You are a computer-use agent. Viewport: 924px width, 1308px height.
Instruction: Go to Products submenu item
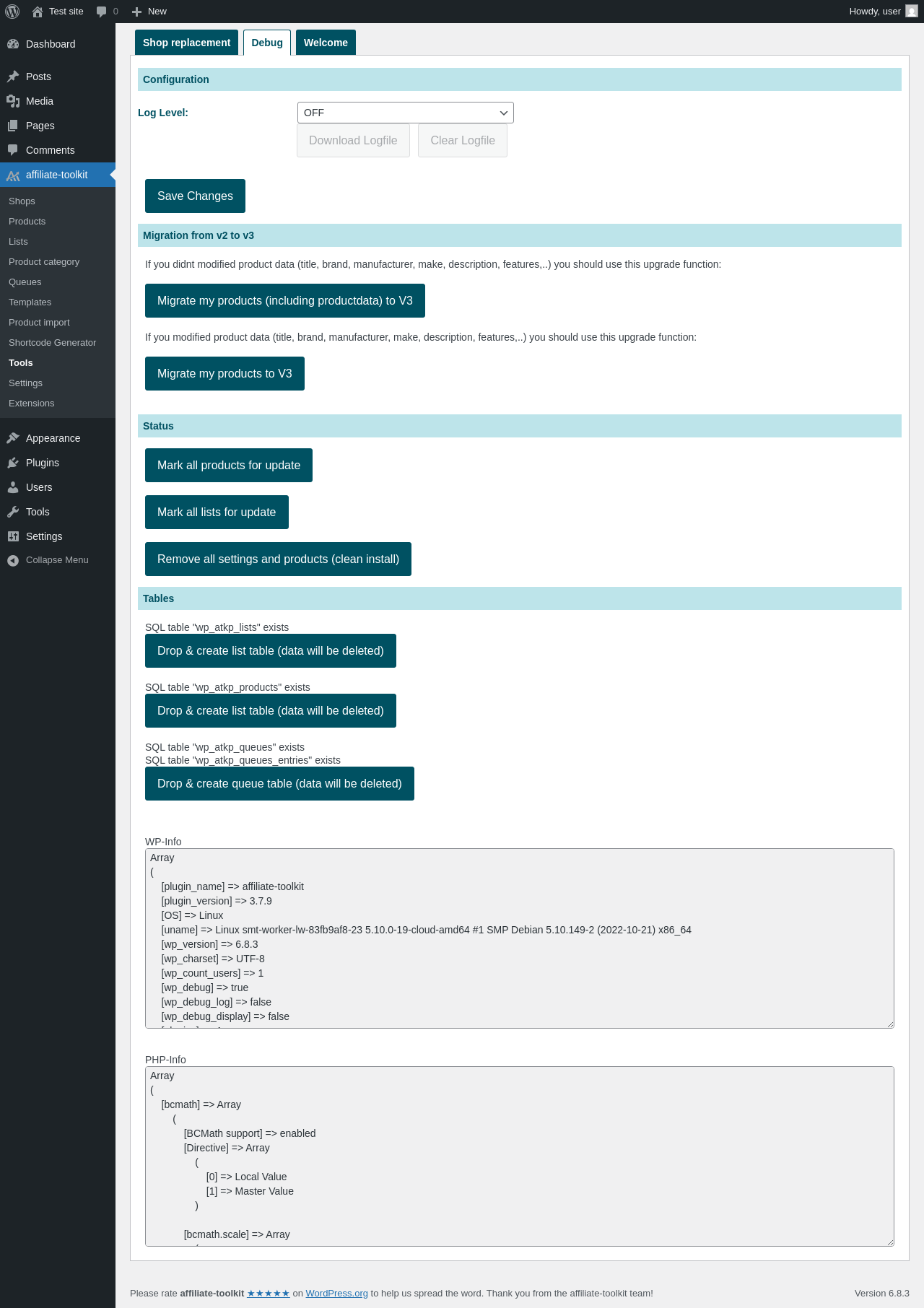pos(27,222)
